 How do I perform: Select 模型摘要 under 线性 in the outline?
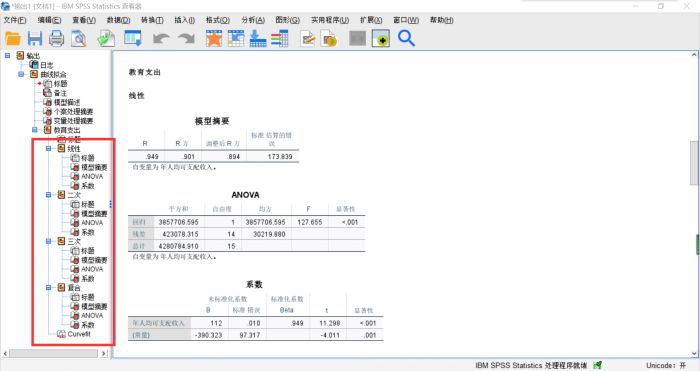pos(94,167)
